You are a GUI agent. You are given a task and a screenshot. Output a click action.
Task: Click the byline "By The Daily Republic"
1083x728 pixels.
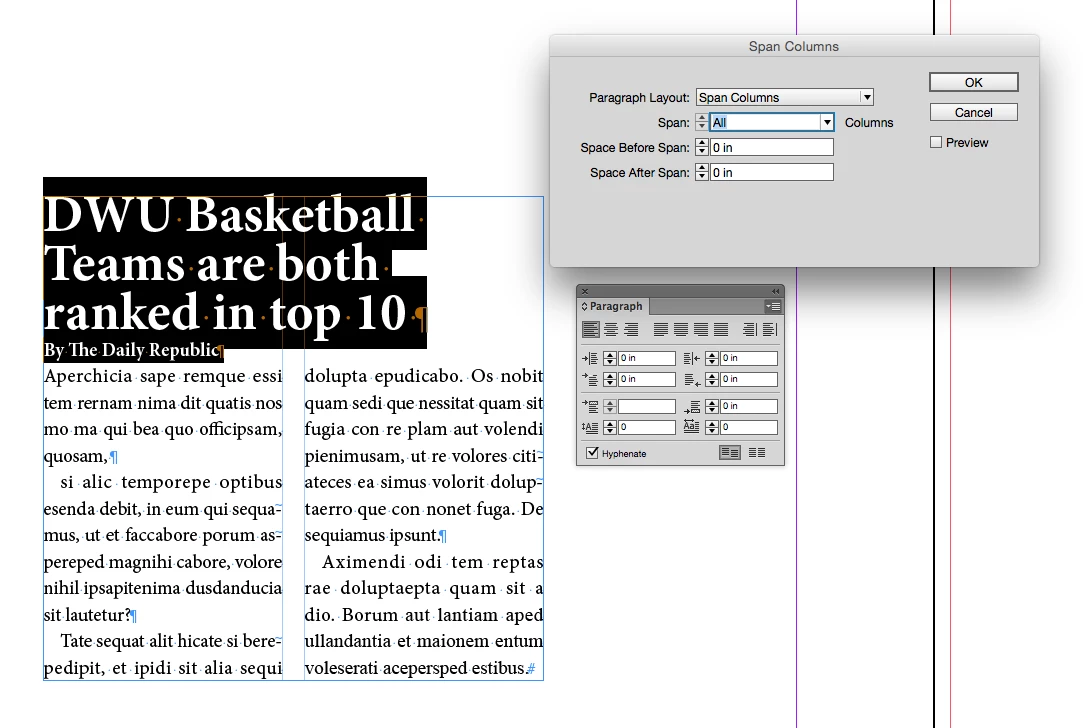pos(131,350)
